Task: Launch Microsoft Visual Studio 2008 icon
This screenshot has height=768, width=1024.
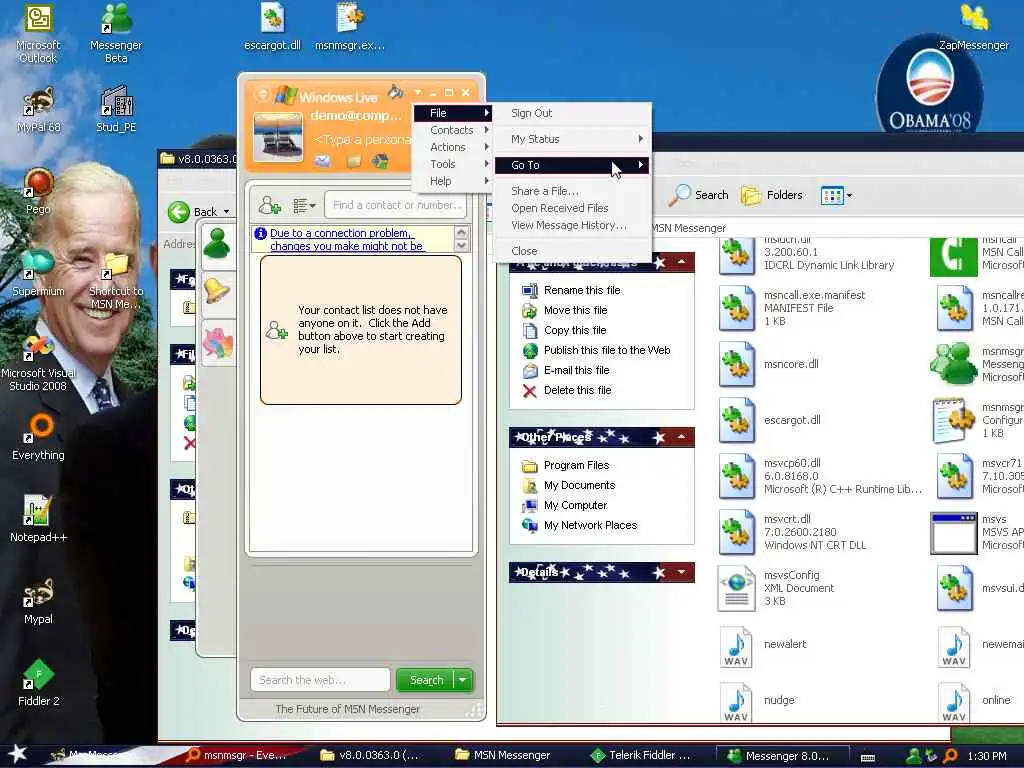Action: (38, 362)
